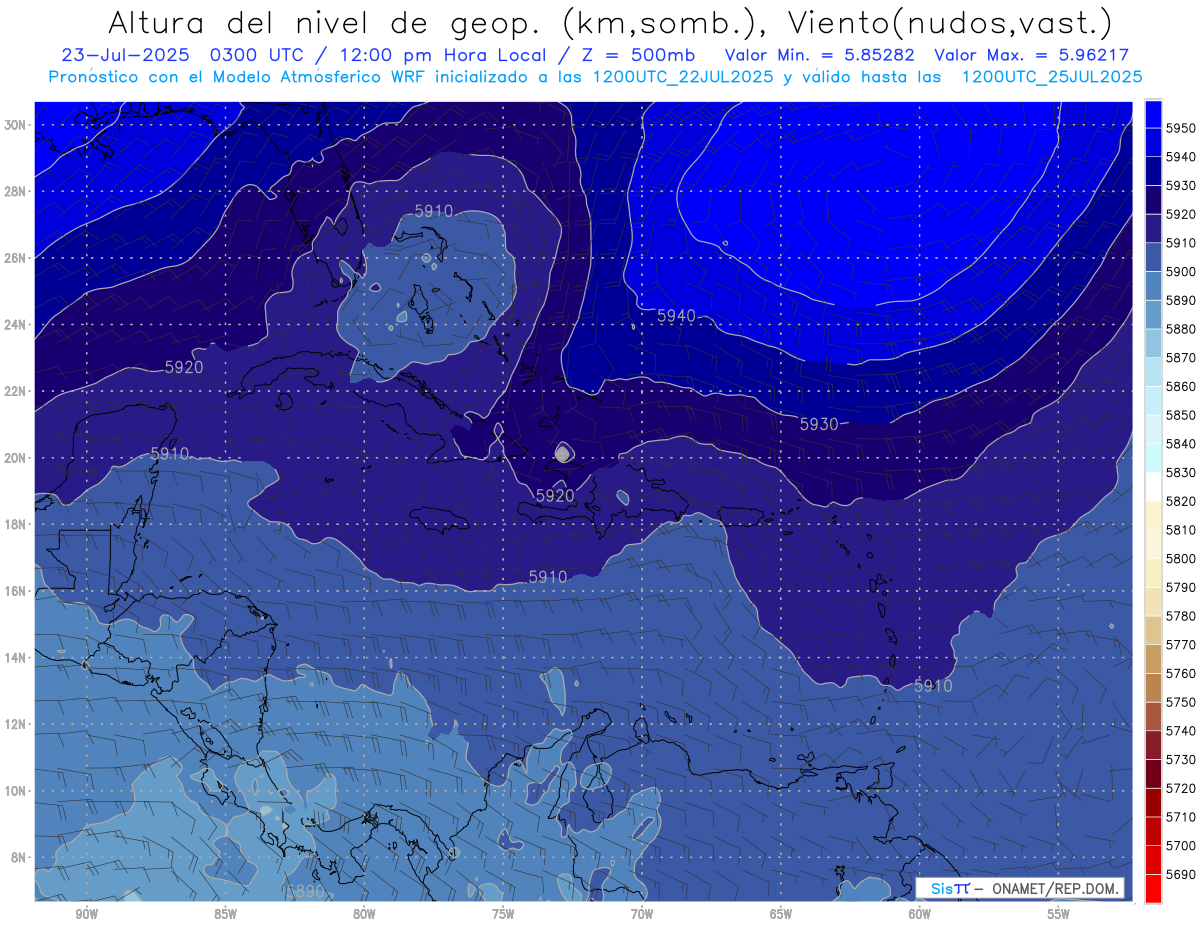The width and height of the screenshot is (1200, 927).
Task: Click the '18N' latitude axis label
Action: pos(16,525)
